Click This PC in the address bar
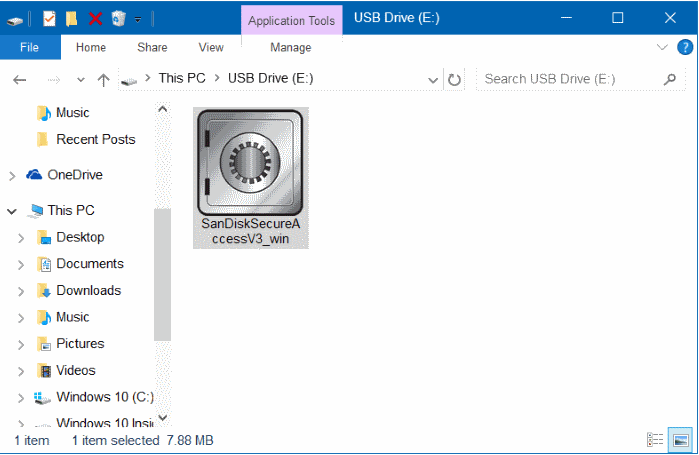The width and height of the screenshot is (699, 455). pos(182,78)
